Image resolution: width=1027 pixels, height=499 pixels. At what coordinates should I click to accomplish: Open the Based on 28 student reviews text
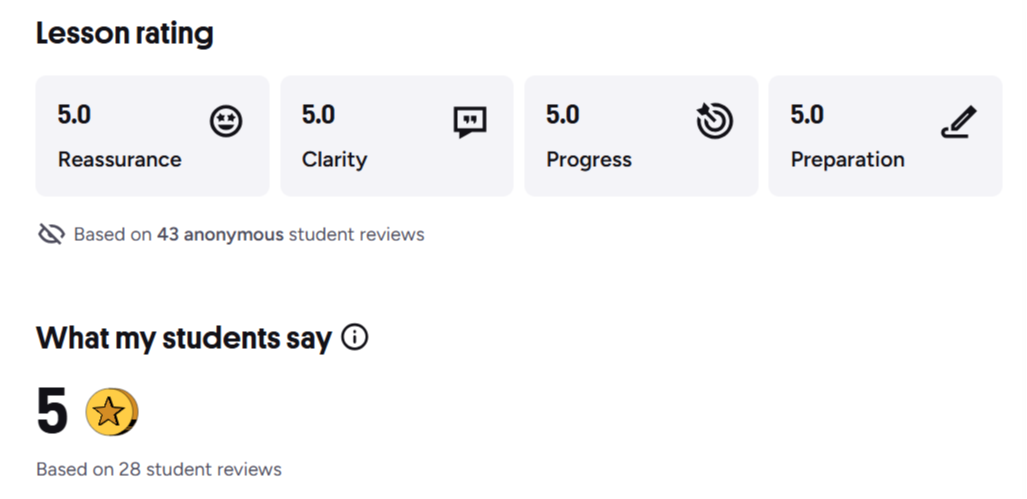[x=159, y=468]
